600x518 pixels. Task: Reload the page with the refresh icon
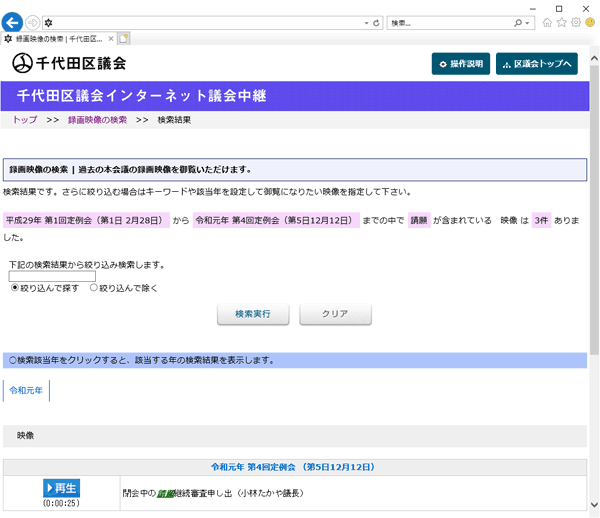376,23
